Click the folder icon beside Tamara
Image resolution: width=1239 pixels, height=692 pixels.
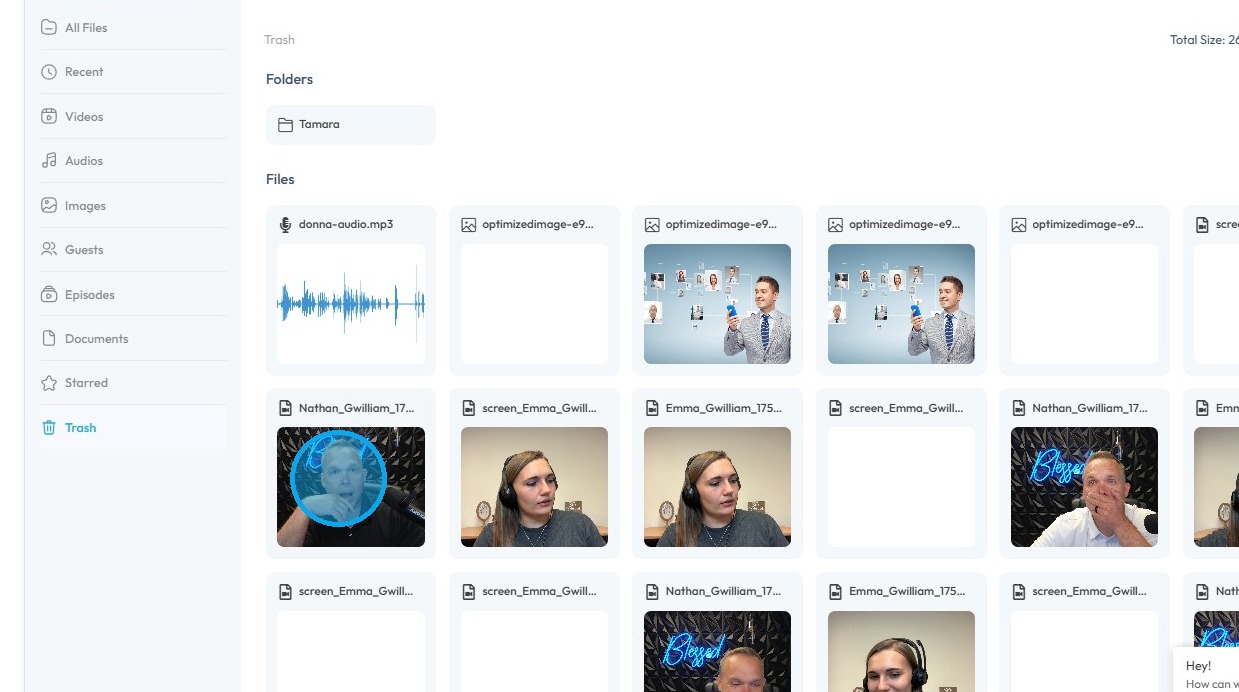click(x=285, y=125)
